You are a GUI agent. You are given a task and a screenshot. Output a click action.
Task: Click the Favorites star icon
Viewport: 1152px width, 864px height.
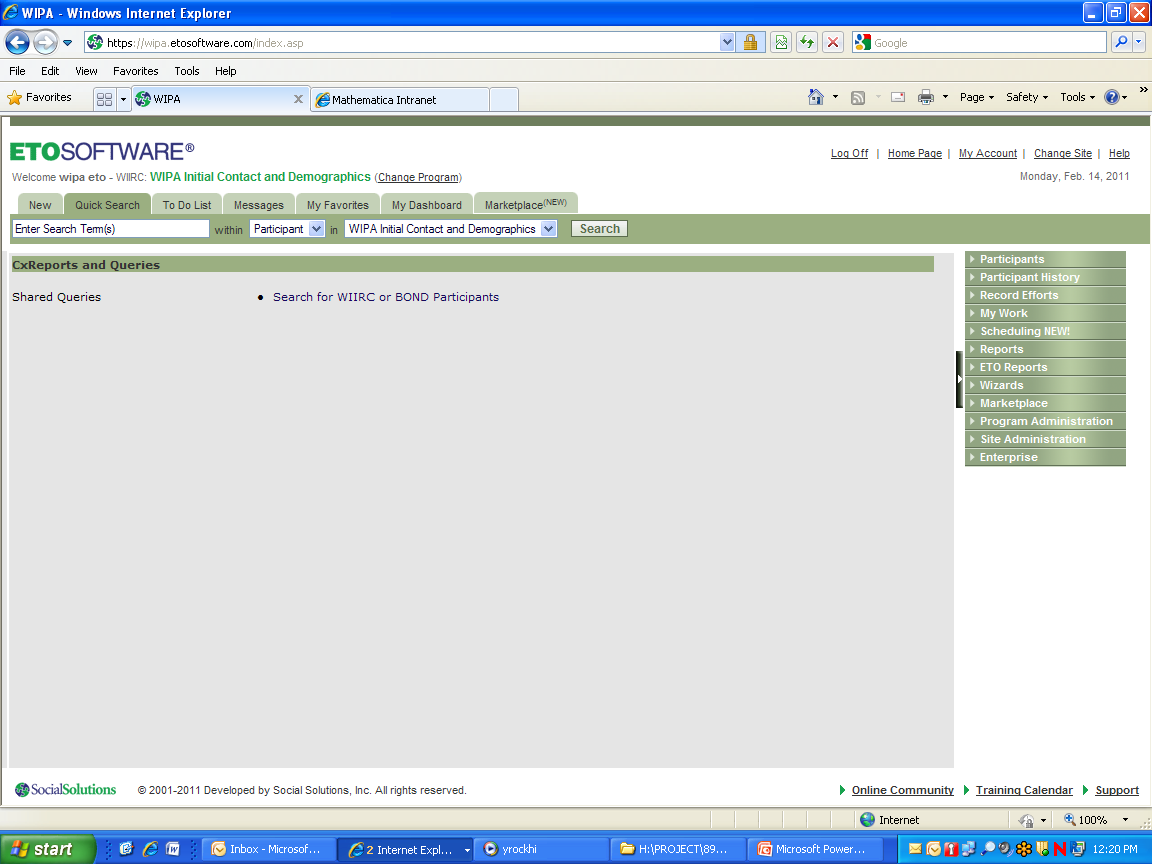(15, 98)
